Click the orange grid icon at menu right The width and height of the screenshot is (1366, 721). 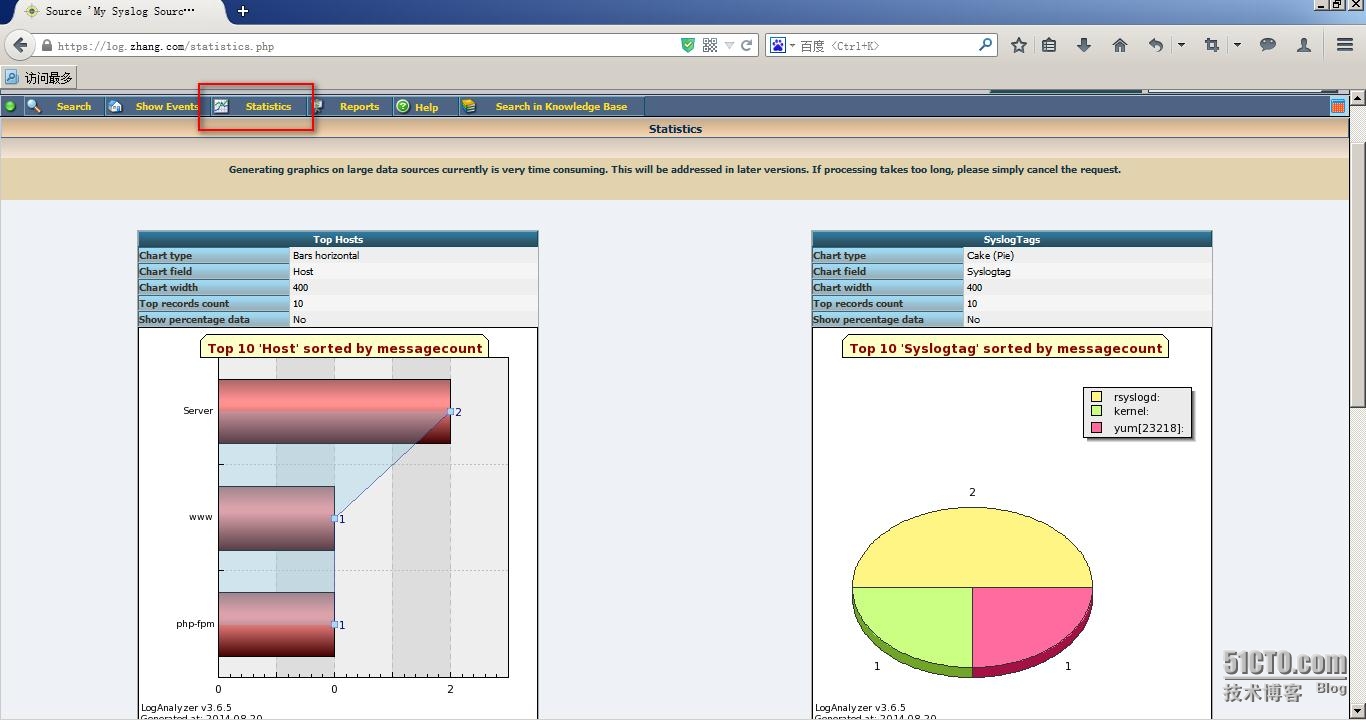coord(1338,106)
